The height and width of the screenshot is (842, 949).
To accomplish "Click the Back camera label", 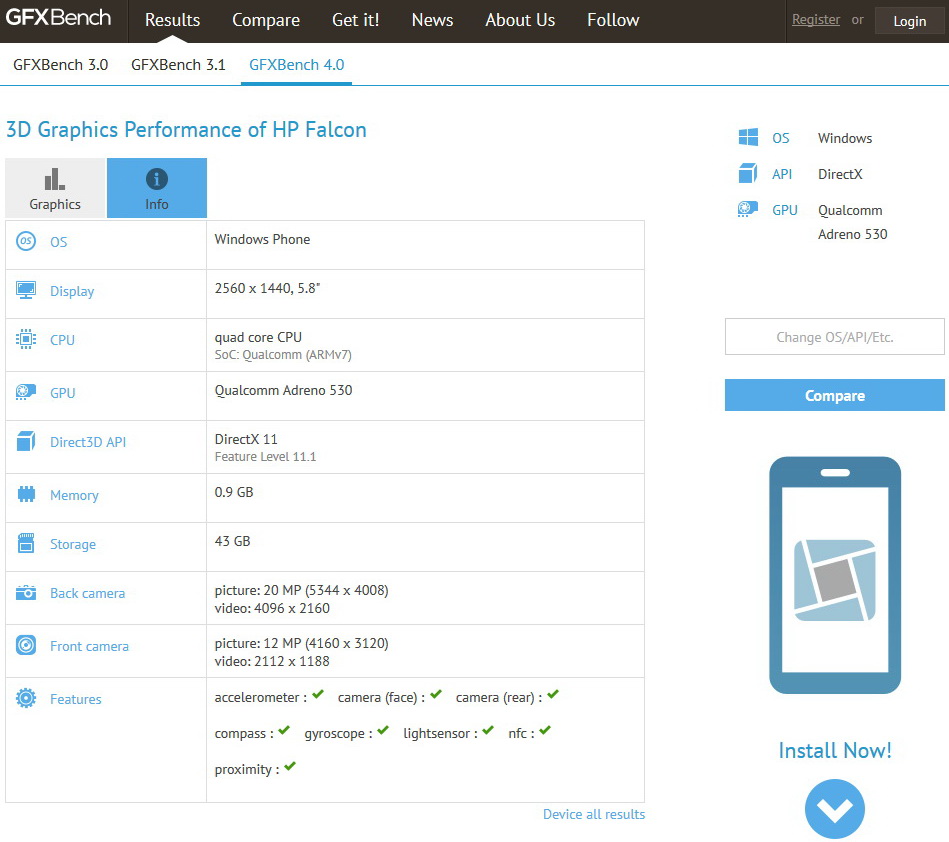I will point(87,593).
